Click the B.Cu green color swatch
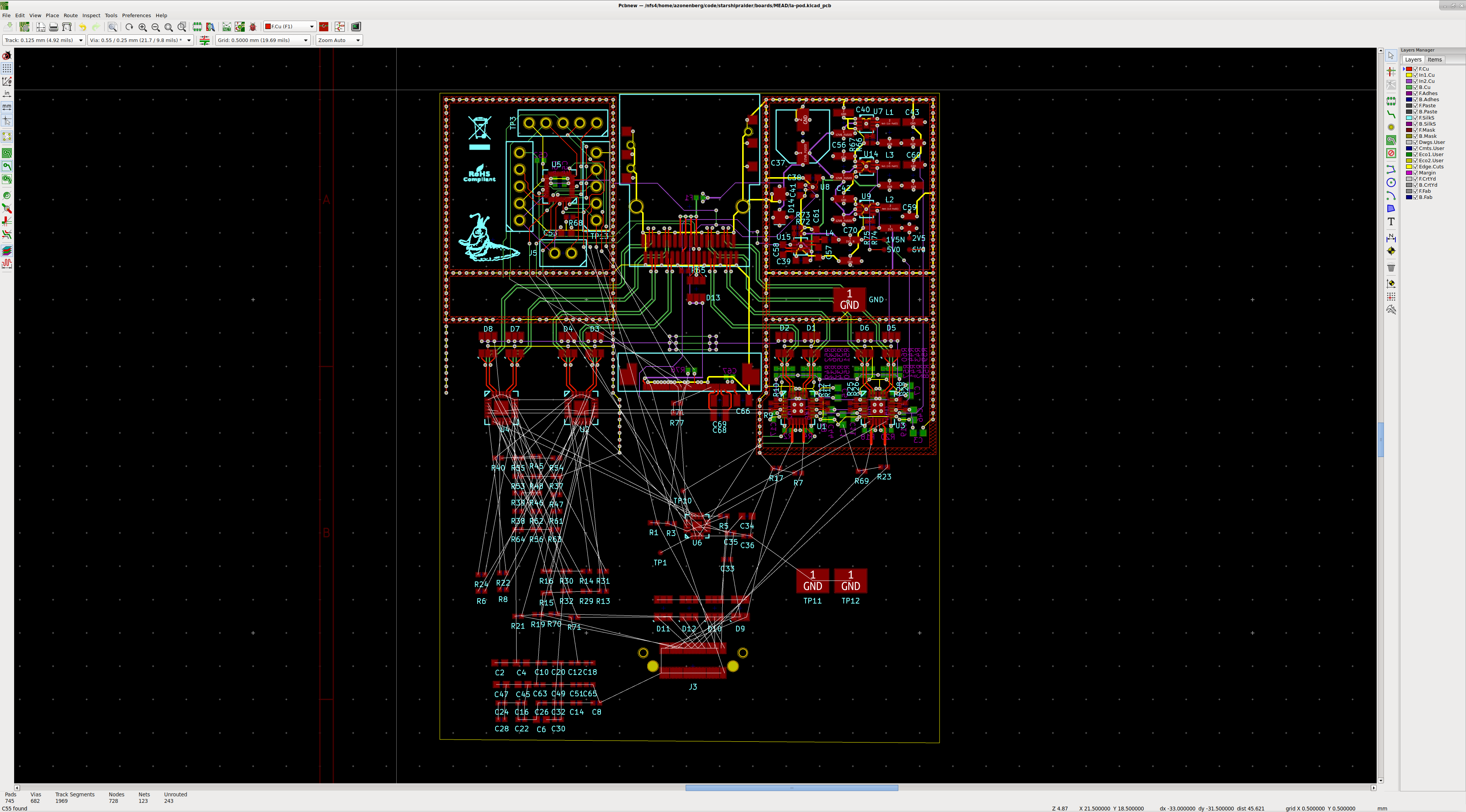Screen dimensions: 1466x812 [x=1409, y=87]
